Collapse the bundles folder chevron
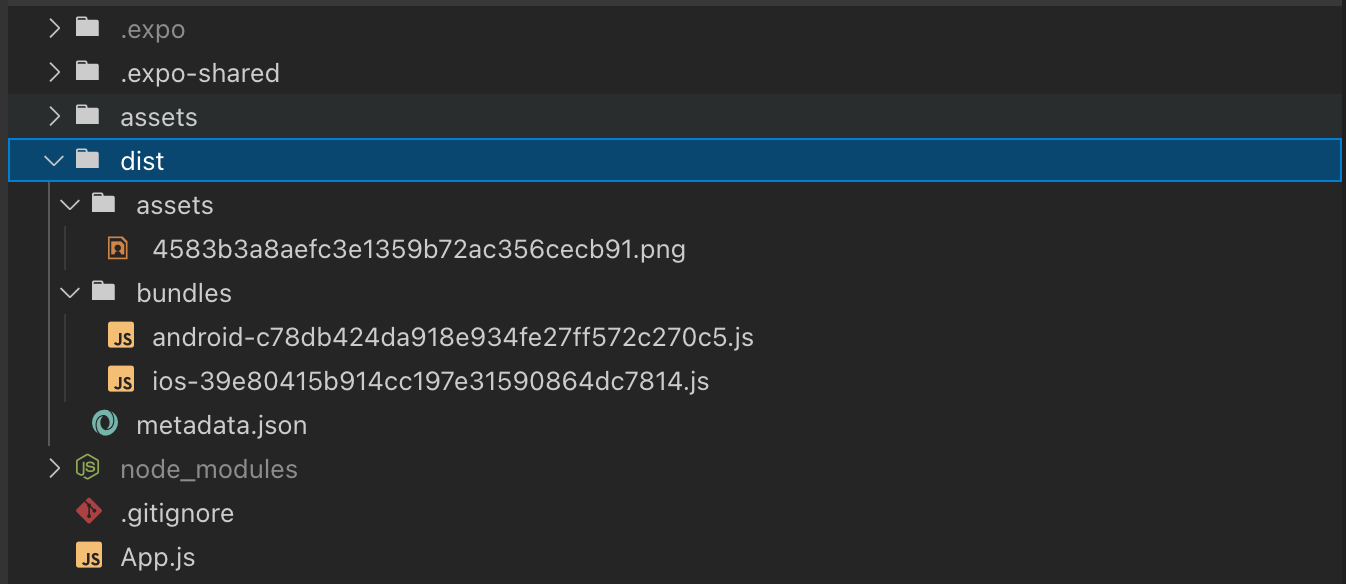Screen dimensions: 1346x584 tap(70, 293)
